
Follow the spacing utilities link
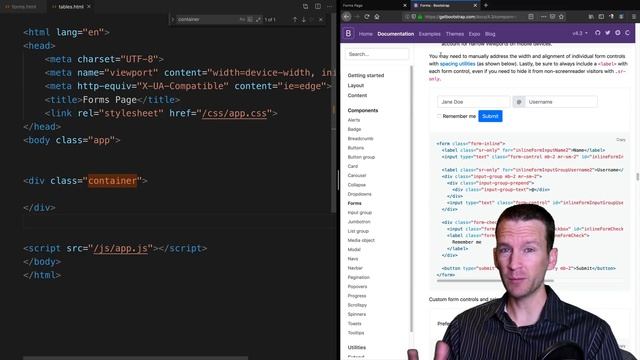(458, 64)
